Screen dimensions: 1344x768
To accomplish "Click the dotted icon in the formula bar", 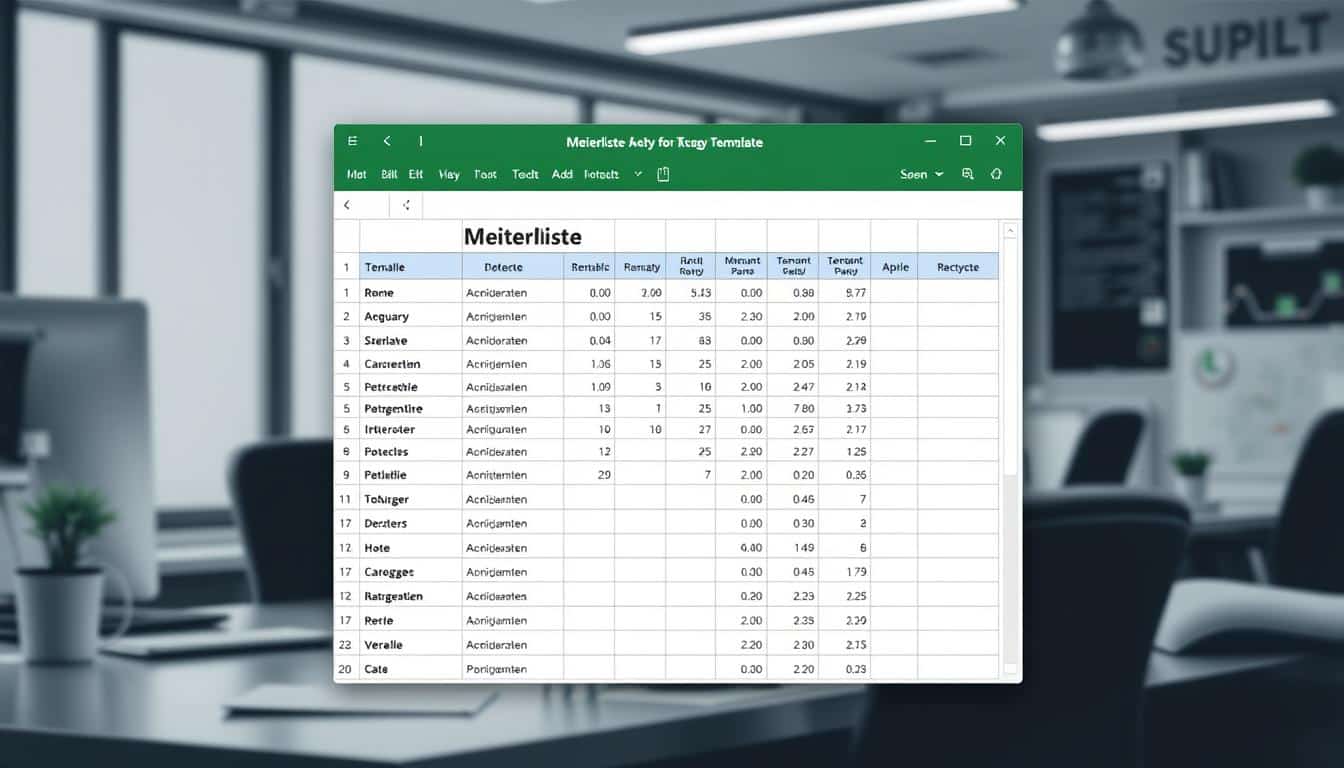I will (406, 205).
